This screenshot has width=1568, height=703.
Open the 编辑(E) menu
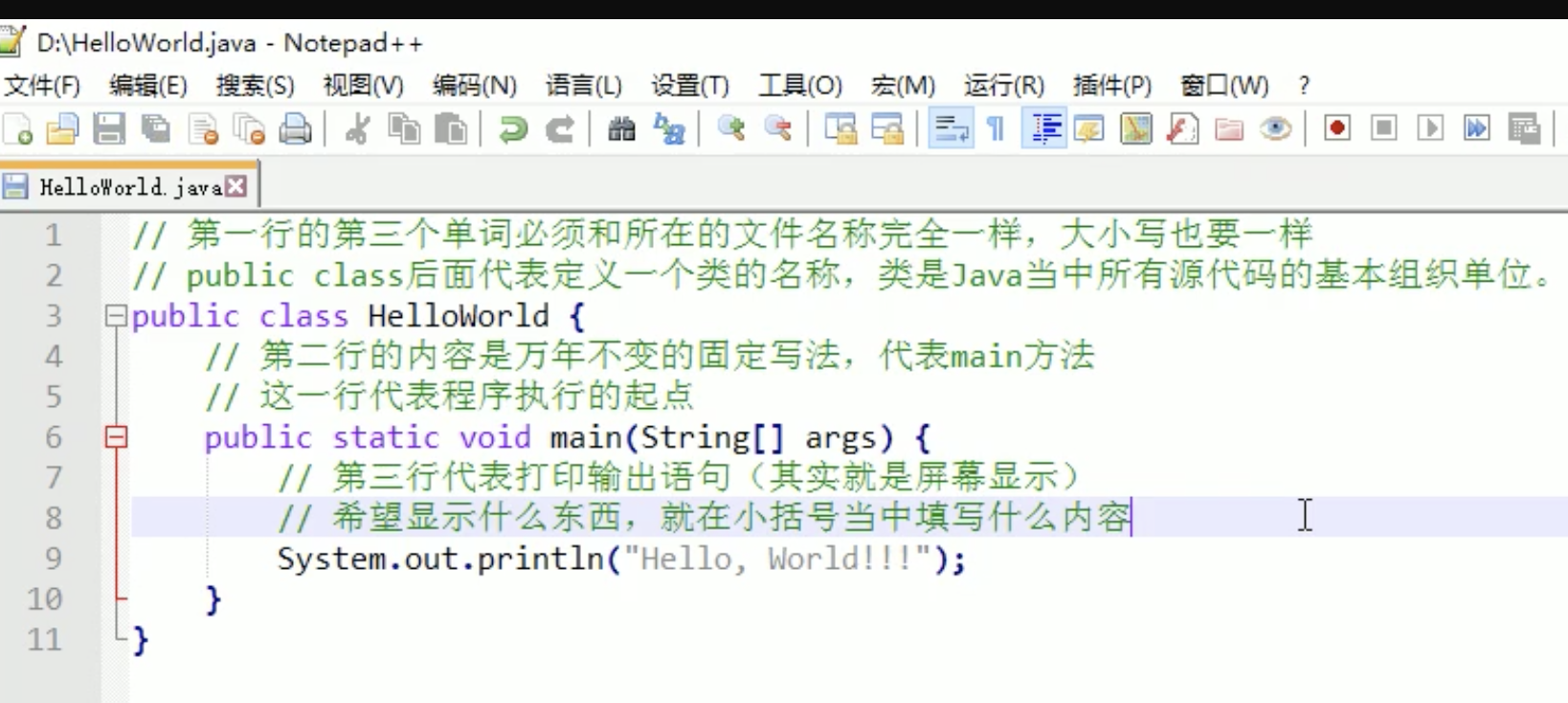147,85
